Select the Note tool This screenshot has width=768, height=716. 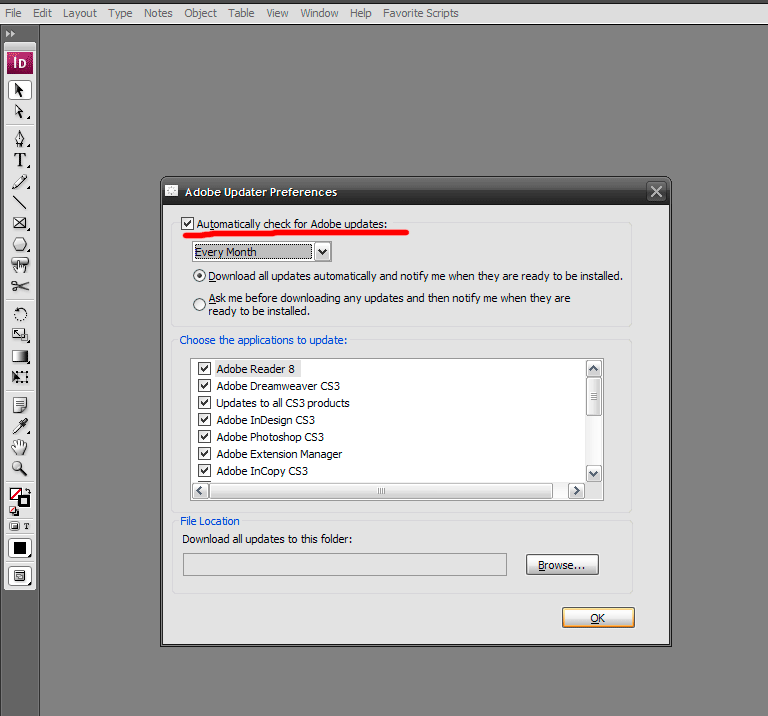click(x=20, y=405)
